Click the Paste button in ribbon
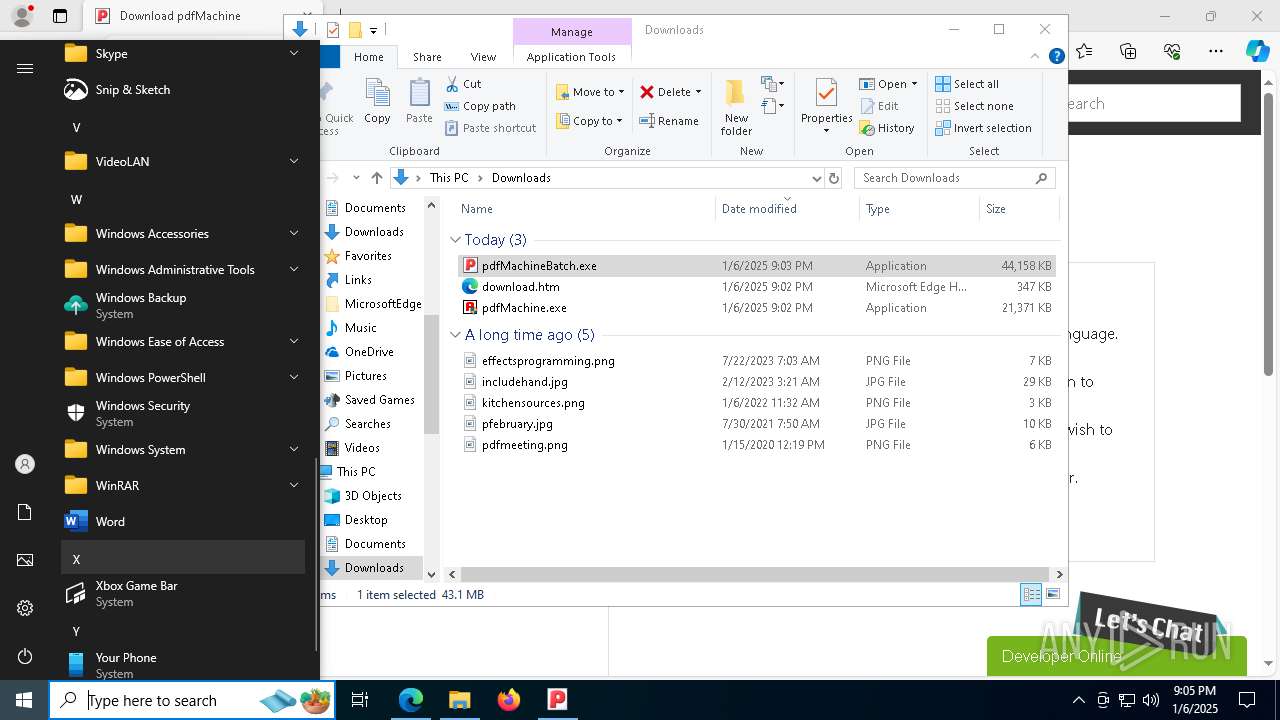1280x720 pixels. point(419,101)
